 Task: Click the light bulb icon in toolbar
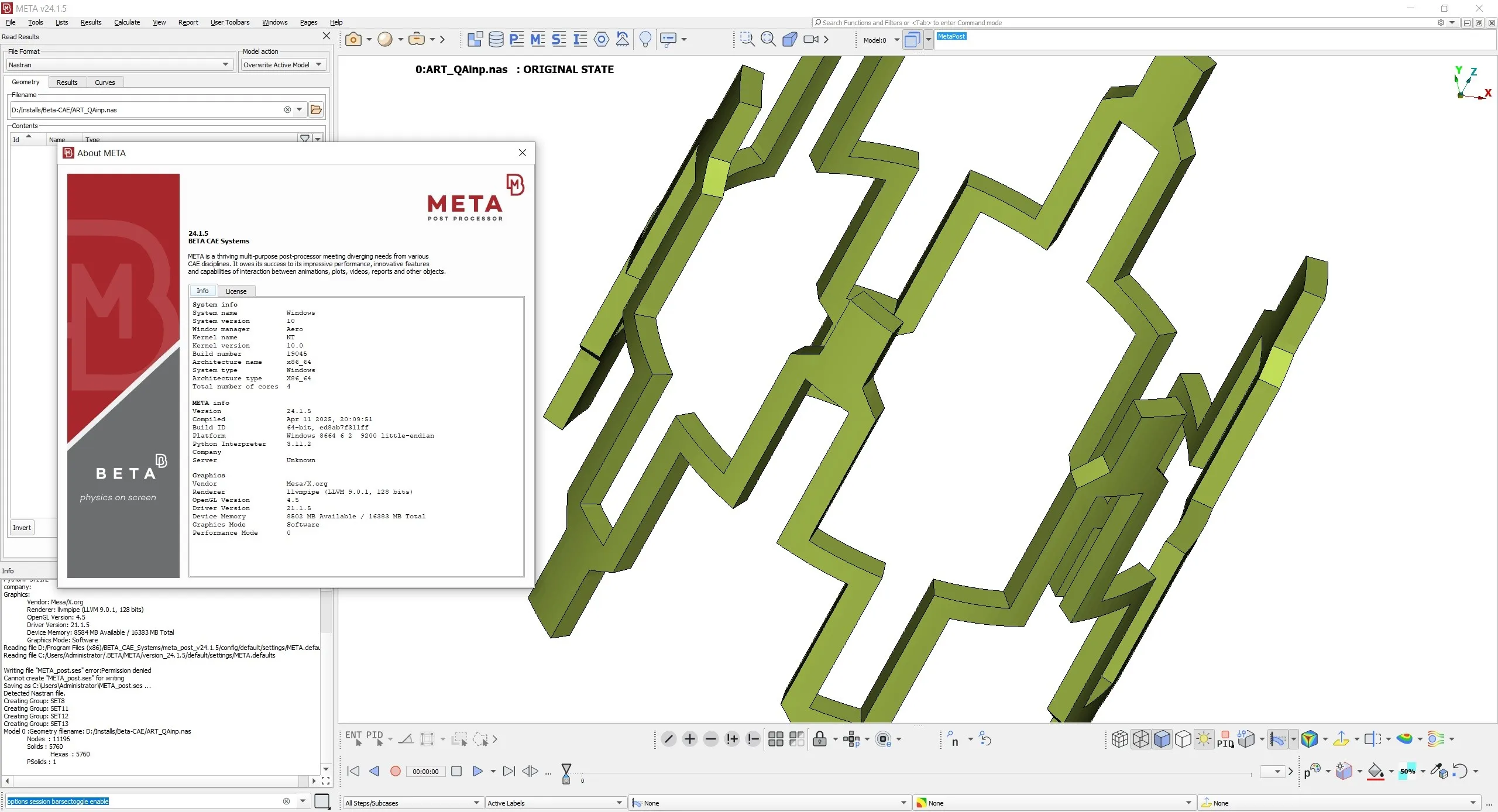(645, 39)
